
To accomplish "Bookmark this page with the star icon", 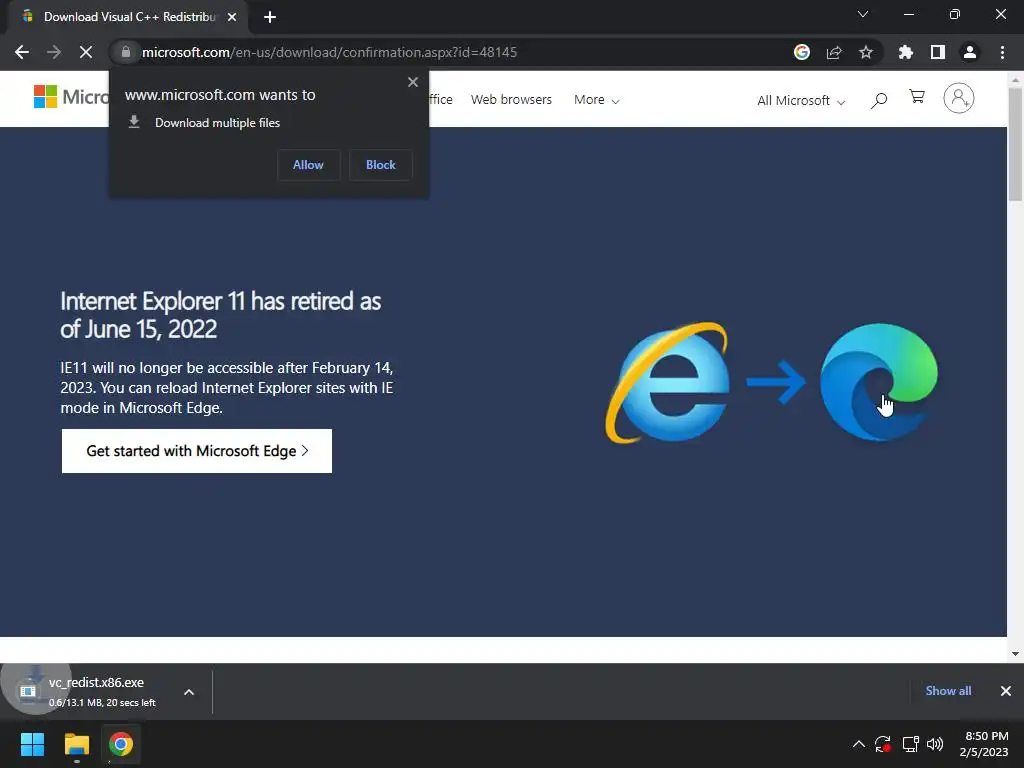I will pos(866,52).
